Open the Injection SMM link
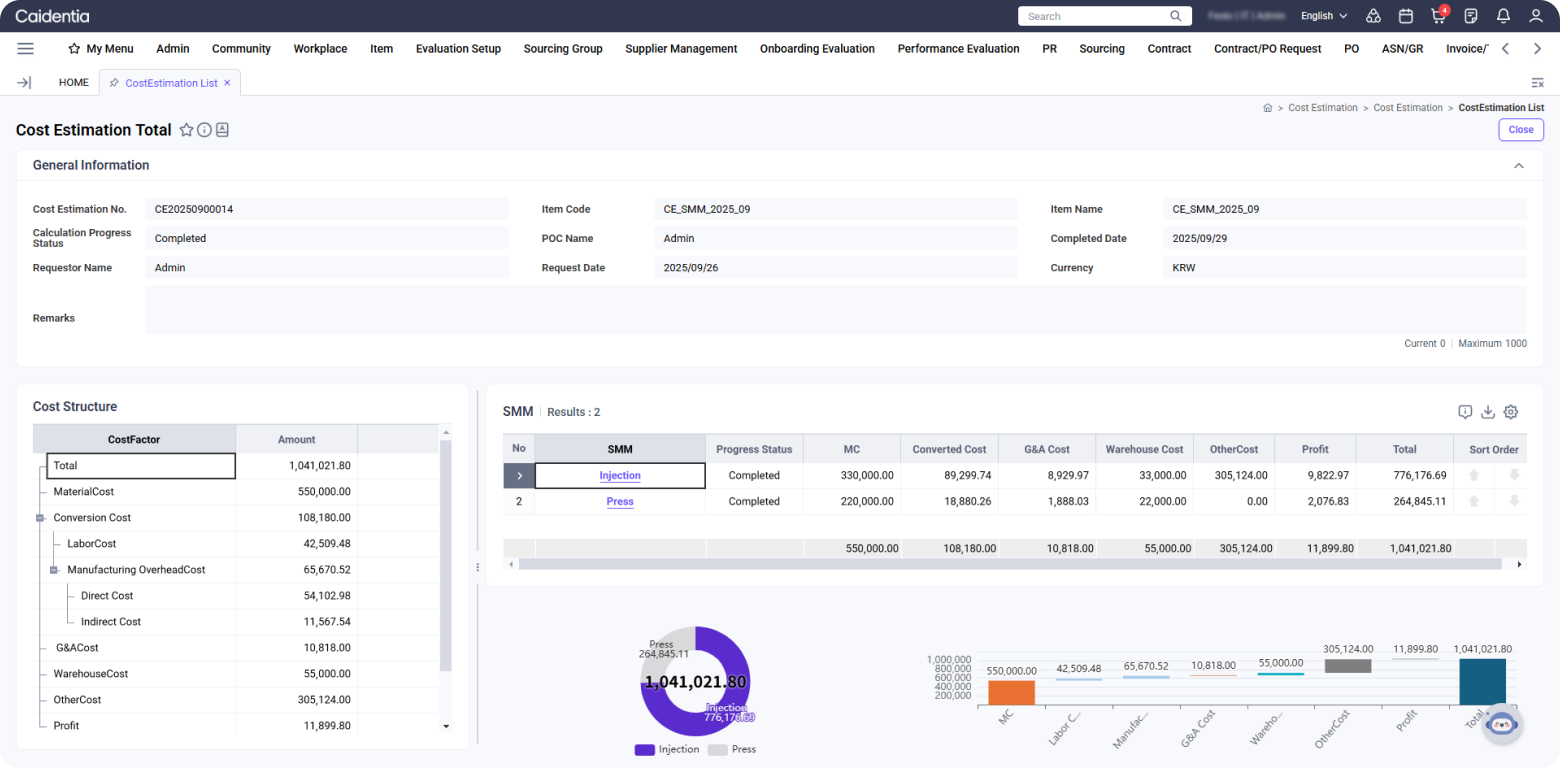 pos(620,476)
